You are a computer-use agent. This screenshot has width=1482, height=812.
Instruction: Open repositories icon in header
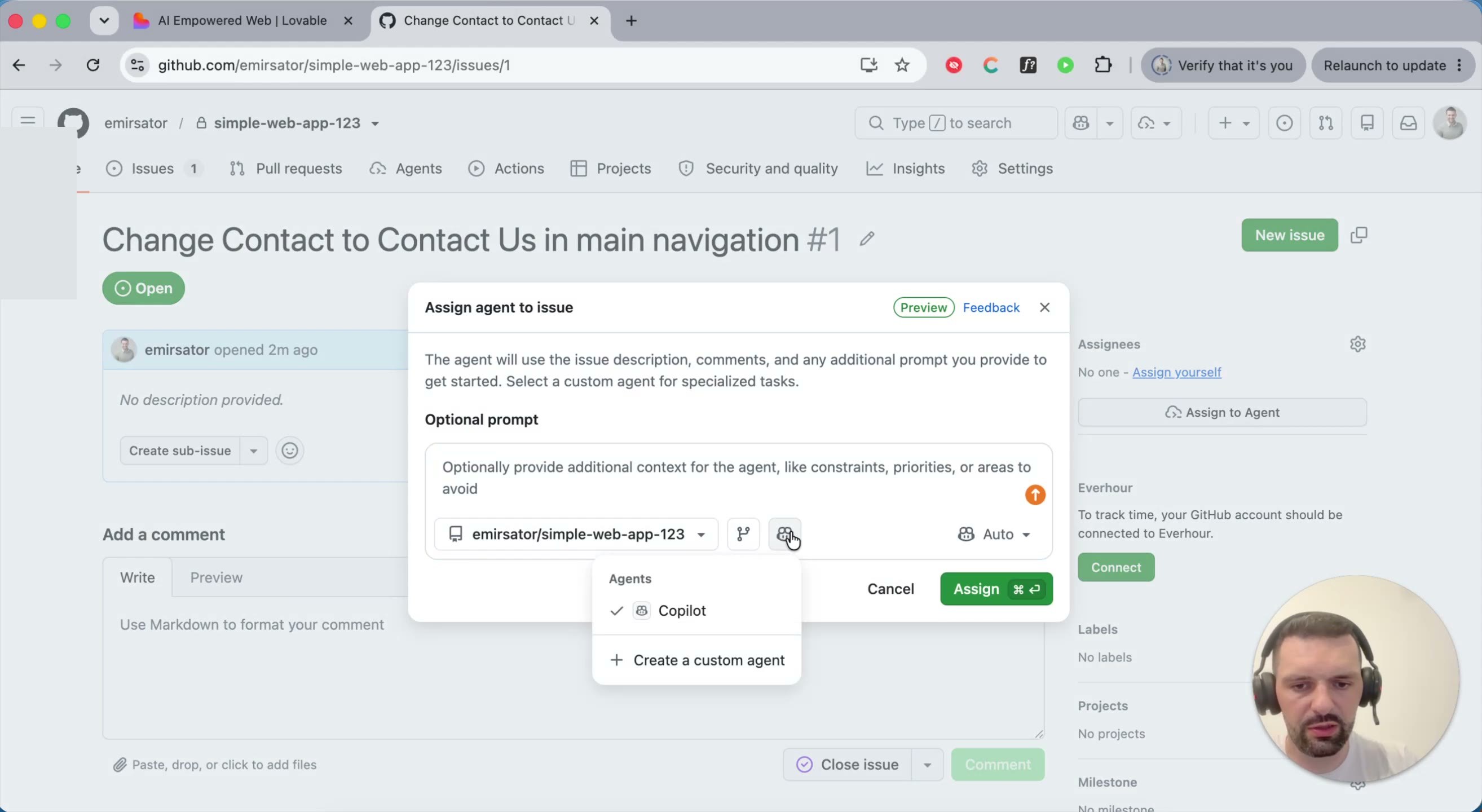(1368, 123)
